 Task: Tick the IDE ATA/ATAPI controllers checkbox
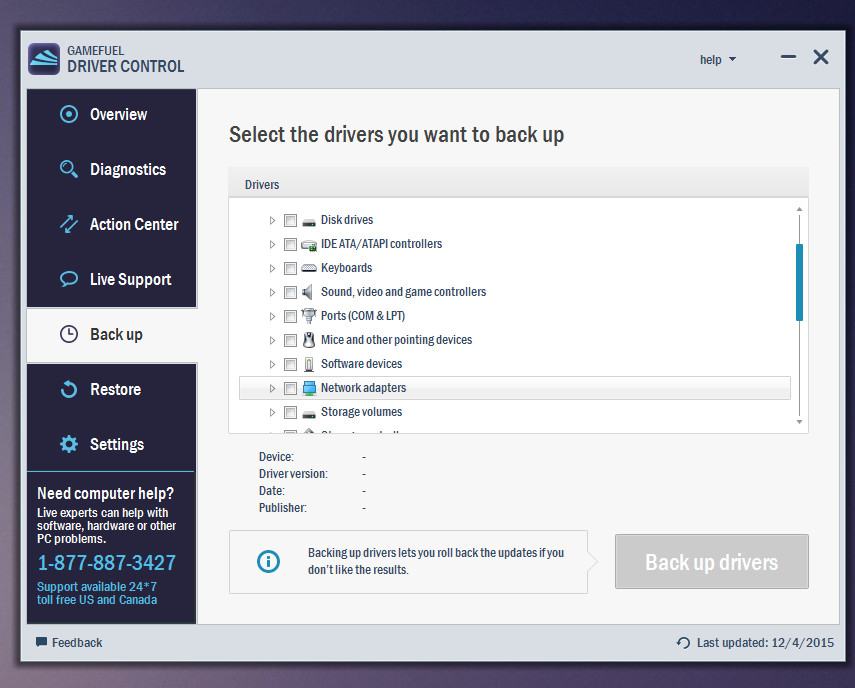pos(290,244)
